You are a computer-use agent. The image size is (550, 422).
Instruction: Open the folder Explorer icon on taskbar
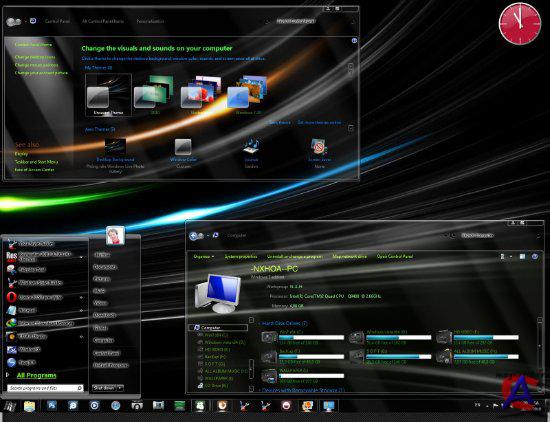tap(29, 406)
